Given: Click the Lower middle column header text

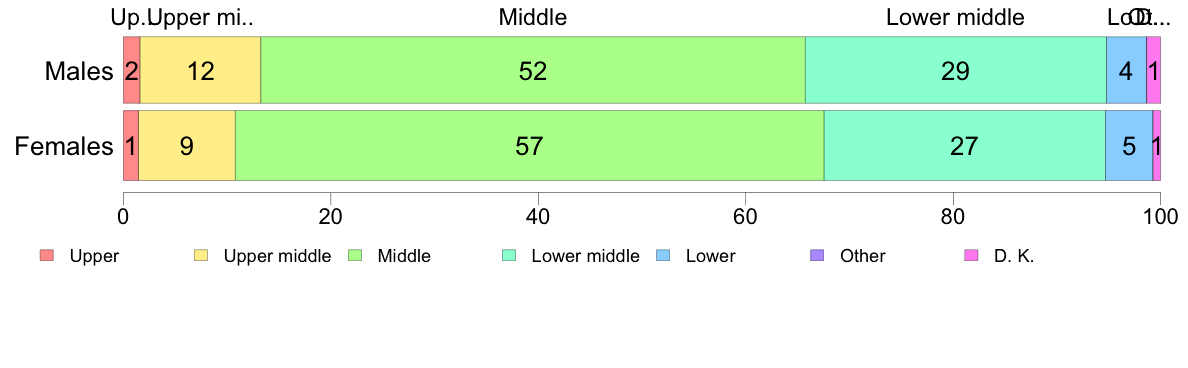Looking at the screenshot, I should point(955,17).
